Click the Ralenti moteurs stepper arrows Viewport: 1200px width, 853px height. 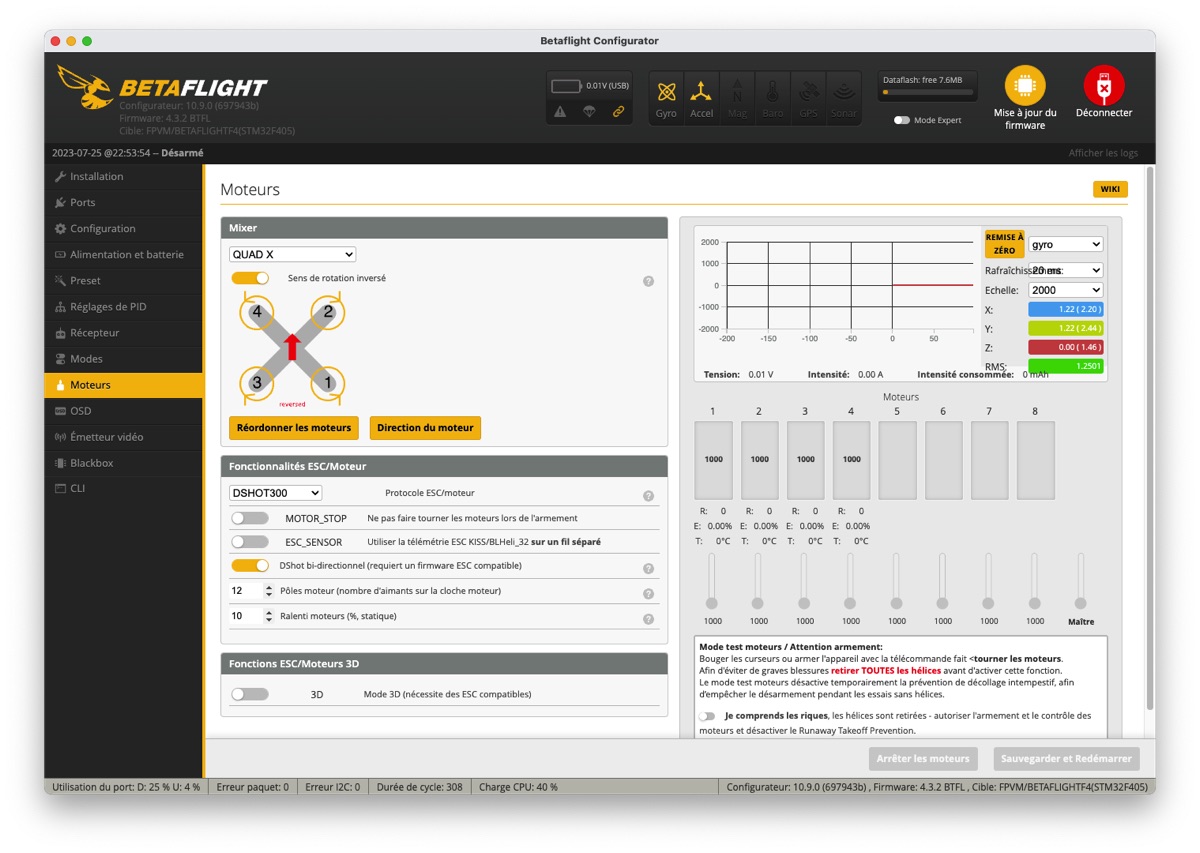point(269,616)
